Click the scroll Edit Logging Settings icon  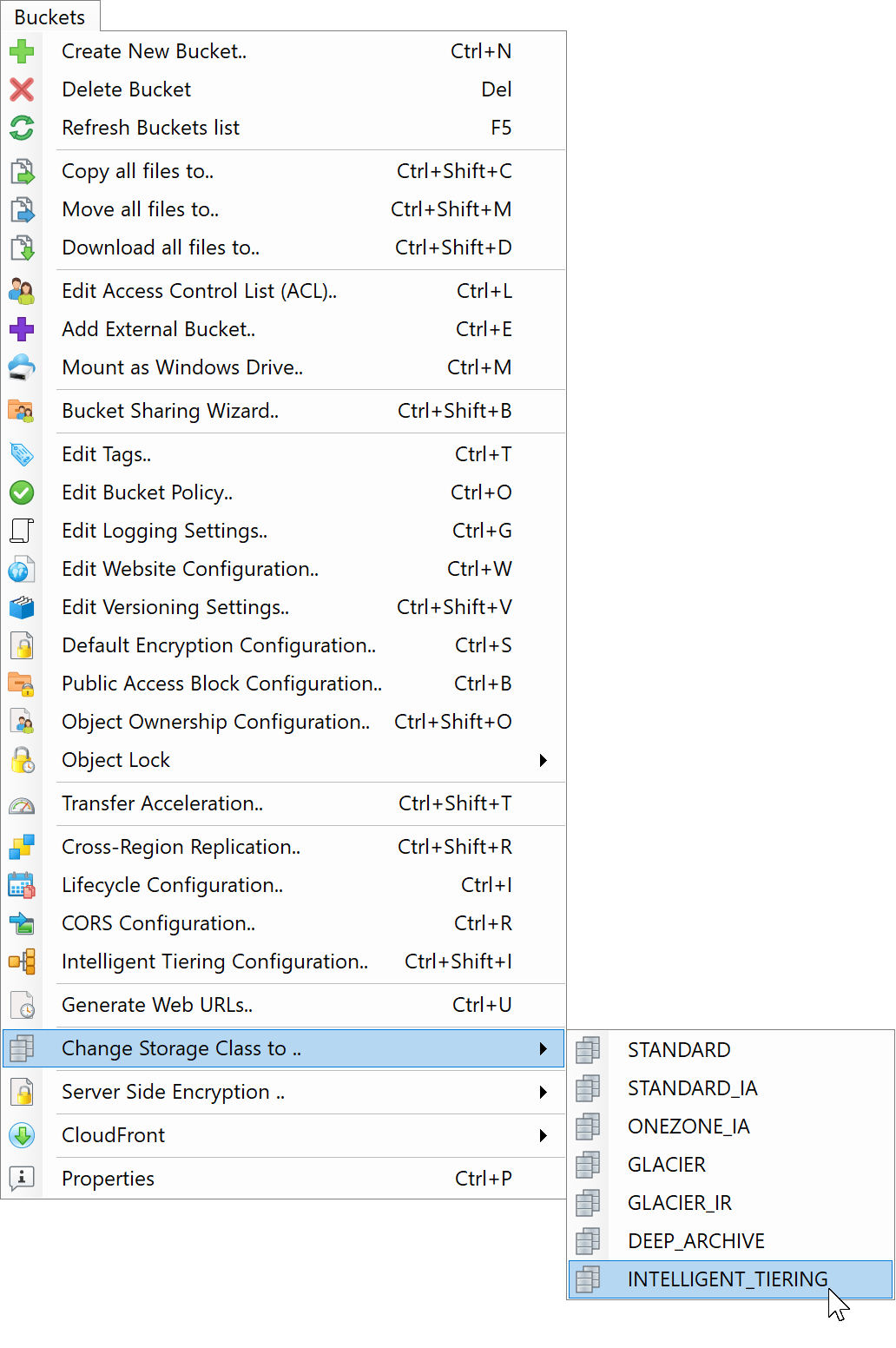coord(22,531)
